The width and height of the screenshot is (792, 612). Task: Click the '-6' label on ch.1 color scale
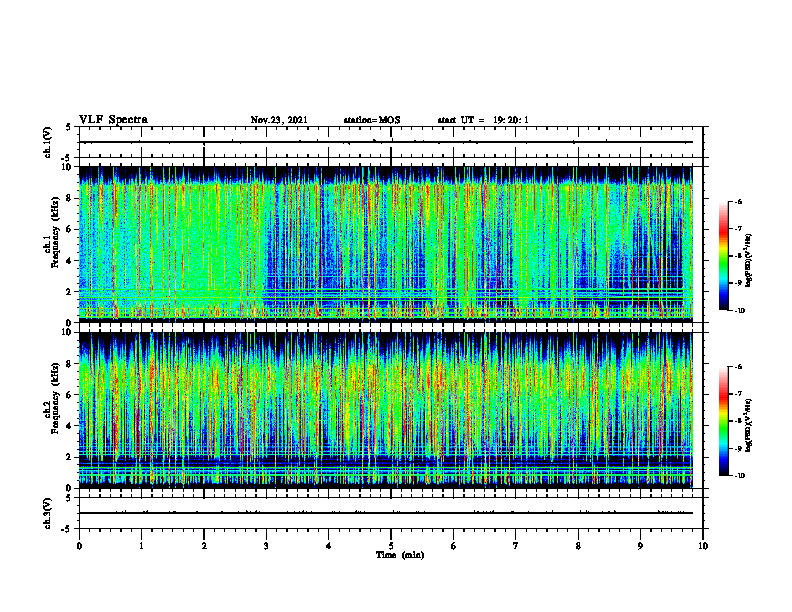coord(738,202)
